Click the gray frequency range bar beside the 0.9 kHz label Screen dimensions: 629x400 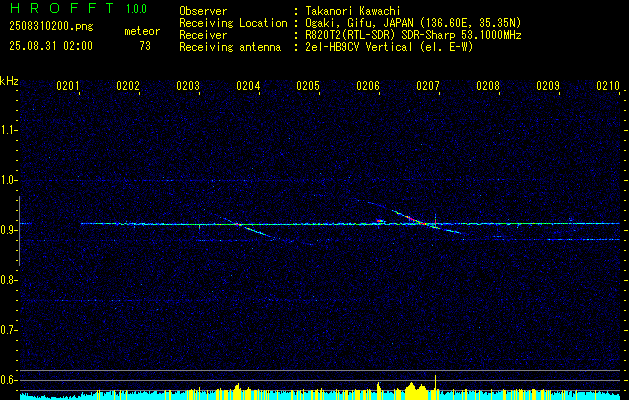pos(19,231)
